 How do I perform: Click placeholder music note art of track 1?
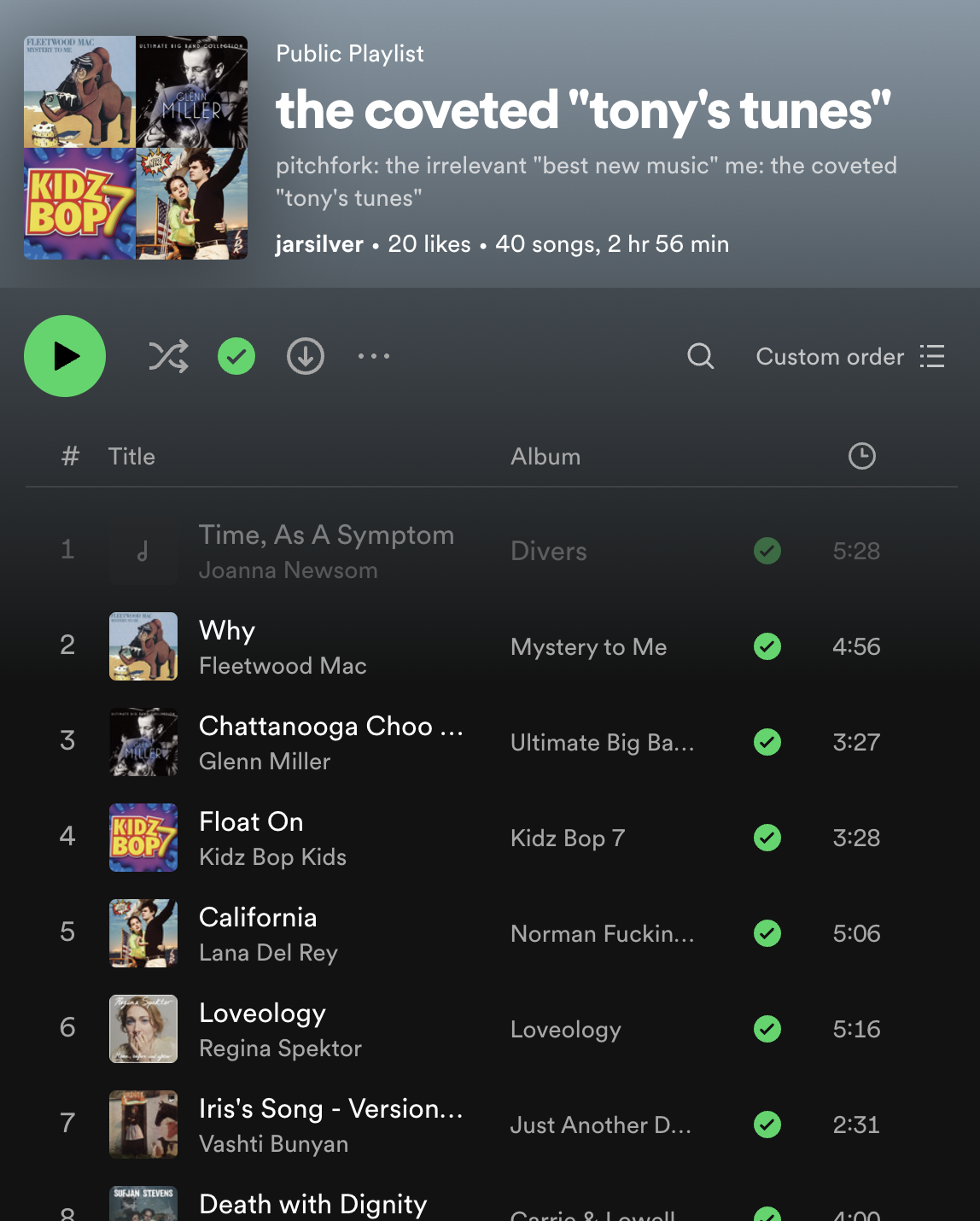tap(143, 551)
